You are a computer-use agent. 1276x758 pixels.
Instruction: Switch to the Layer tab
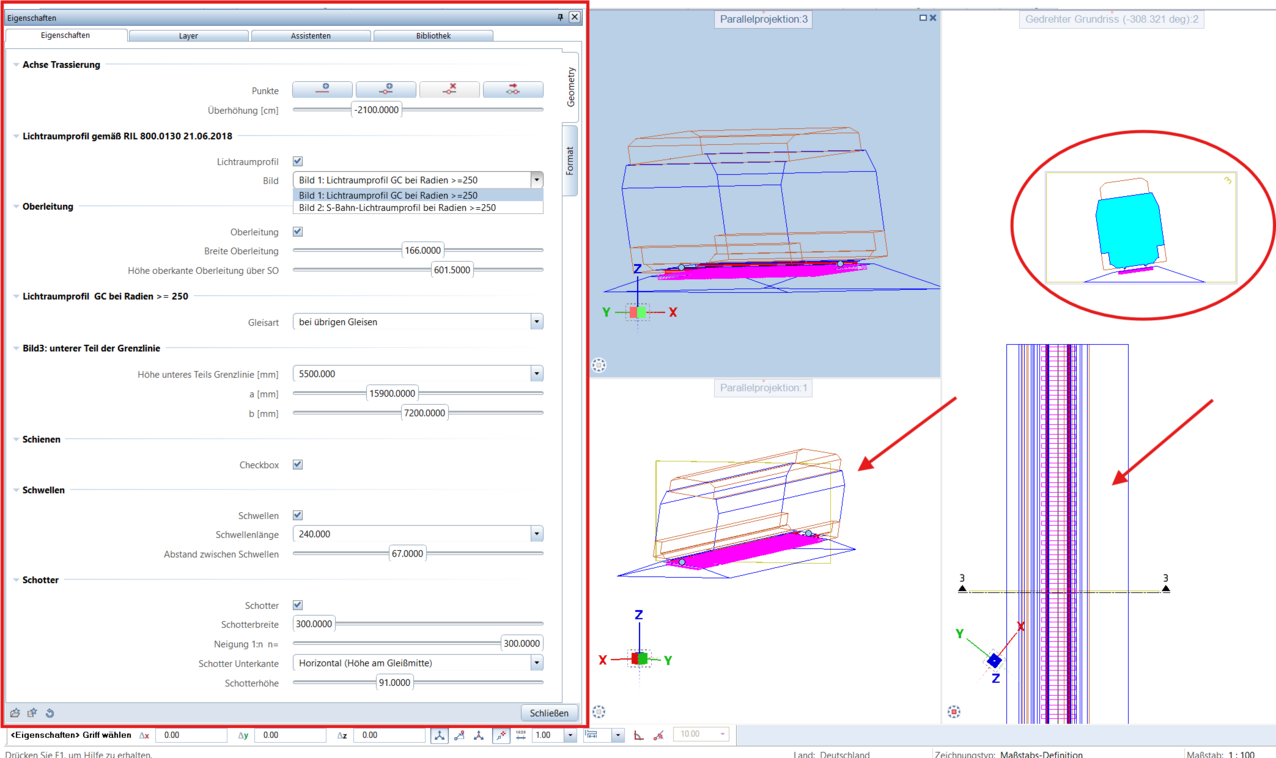tap(188, 36)
